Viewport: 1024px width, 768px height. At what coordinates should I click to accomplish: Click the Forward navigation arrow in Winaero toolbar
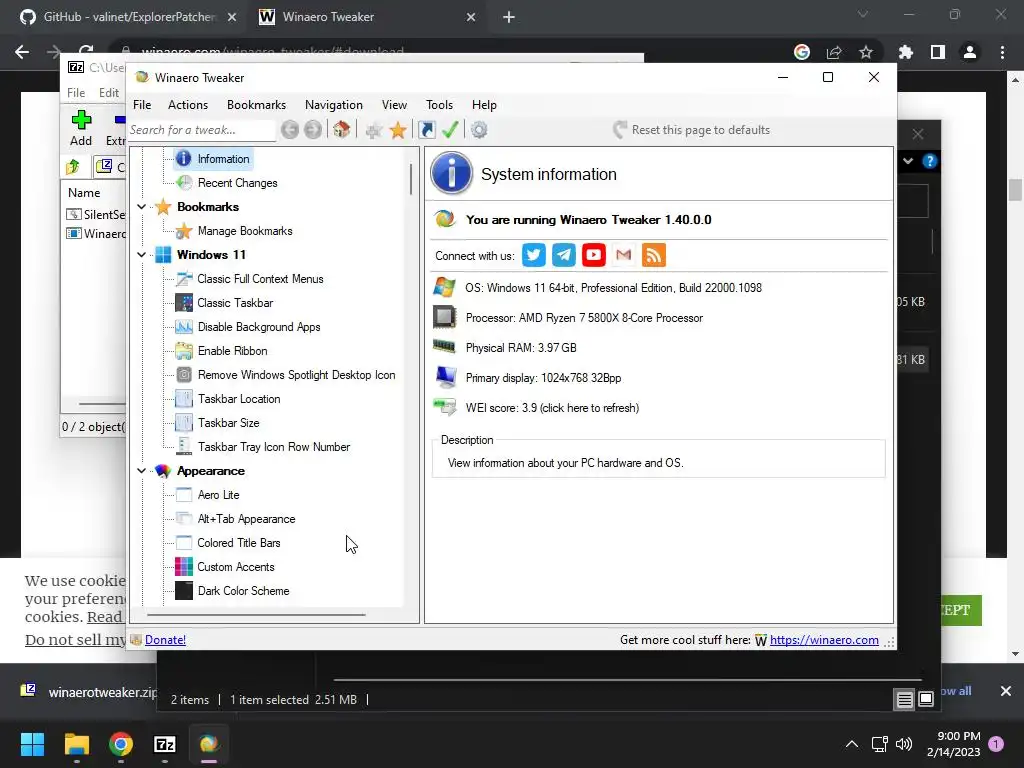pyautogui.click(x=313, y=130)
